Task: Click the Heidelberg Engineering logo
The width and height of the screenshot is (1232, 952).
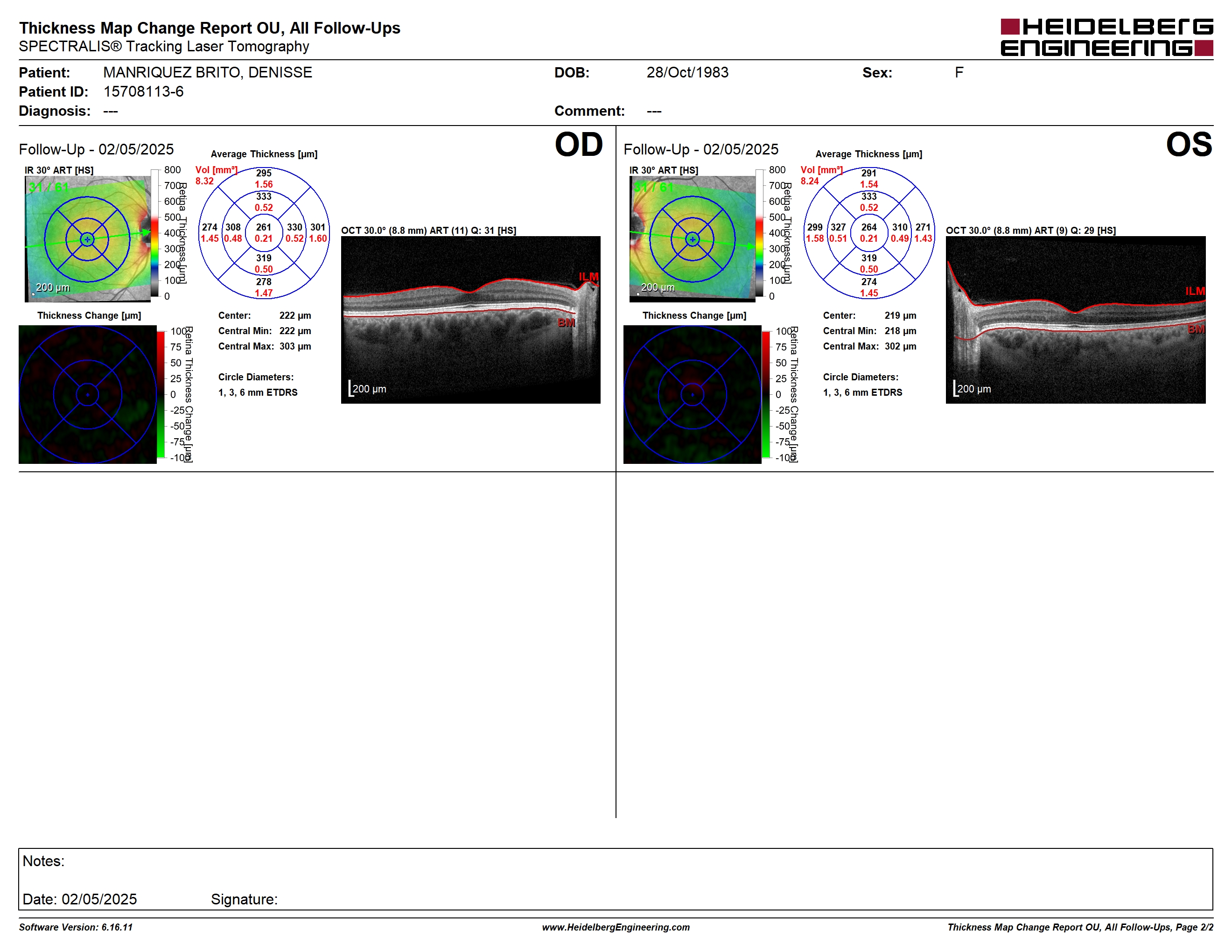Action: tap(1106, 37)
